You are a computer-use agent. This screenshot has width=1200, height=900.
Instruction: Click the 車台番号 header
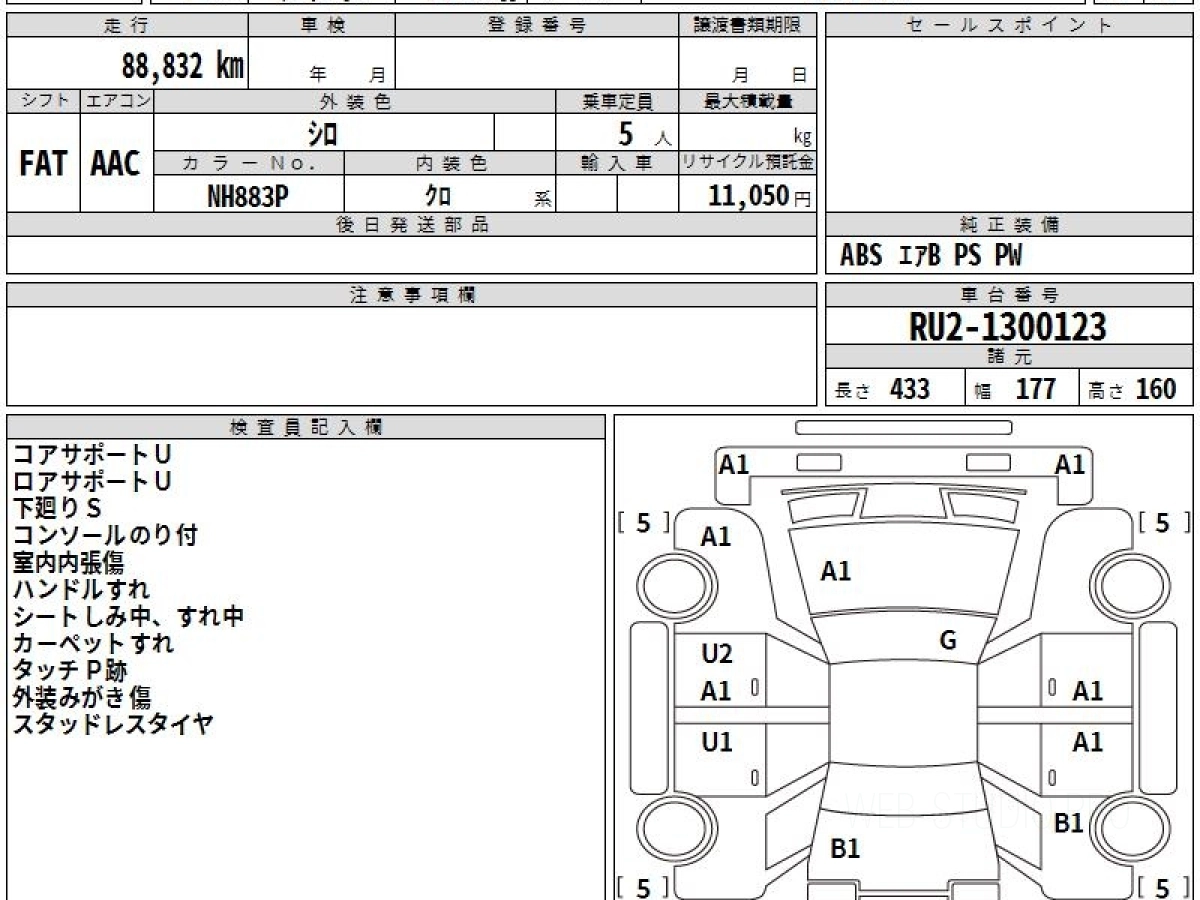(x=1010, y=295)
